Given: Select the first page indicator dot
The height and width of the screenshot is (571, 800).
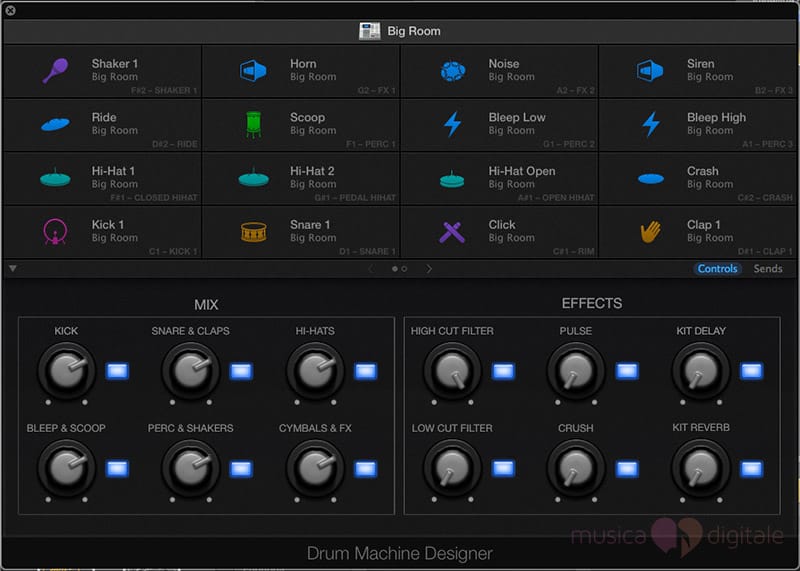Looking at the screenshot, I should (x=394, y=268).
